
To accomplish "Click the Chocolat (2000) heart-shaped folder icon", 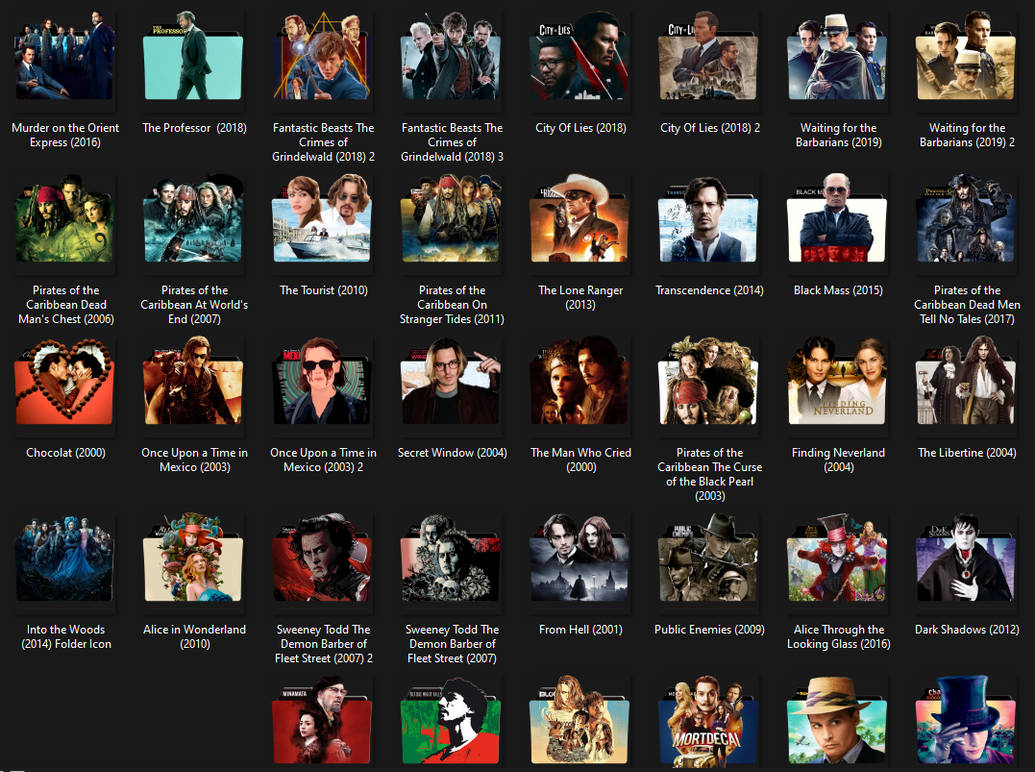I will point(64,382).
